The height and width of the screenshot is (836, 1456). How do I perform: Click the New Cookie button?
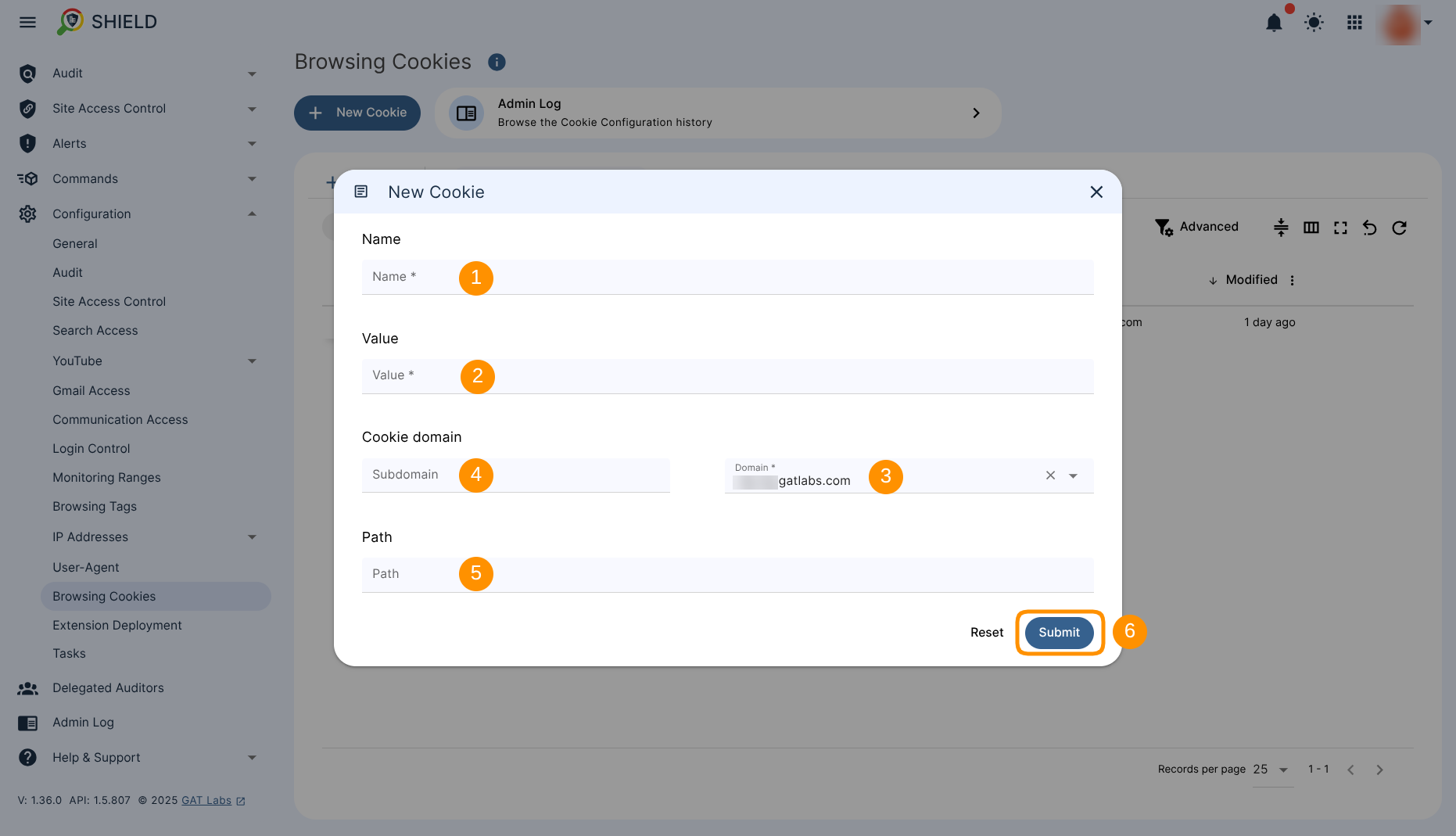357,113
